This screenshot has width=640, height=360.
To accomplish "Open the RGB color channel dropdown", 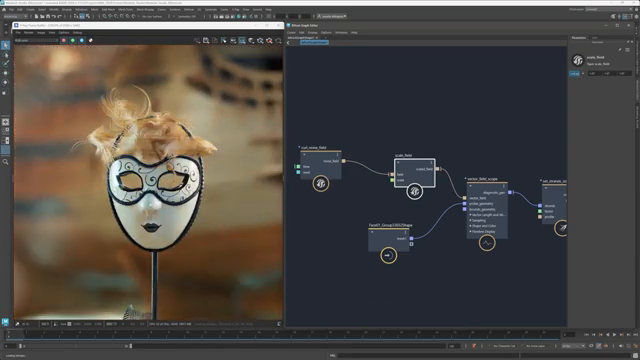I will [37, 40].
